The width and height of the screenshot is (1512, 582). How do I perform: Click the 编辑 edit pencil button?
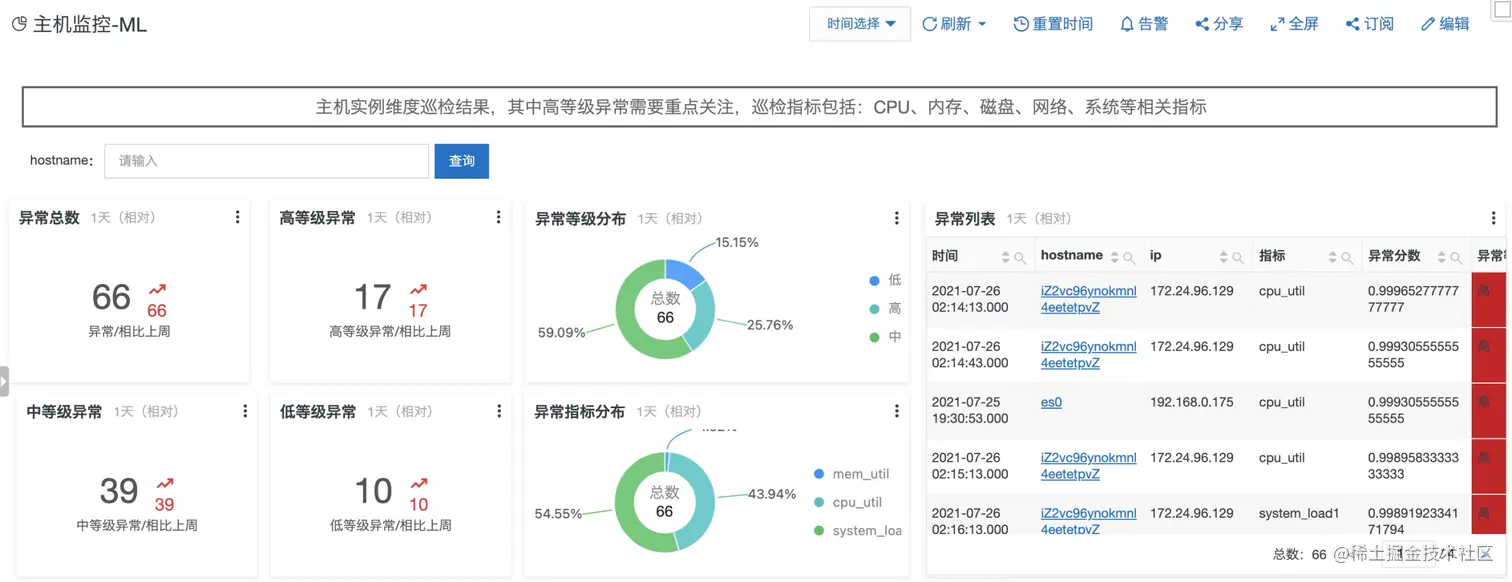[x=1445, y=24]
